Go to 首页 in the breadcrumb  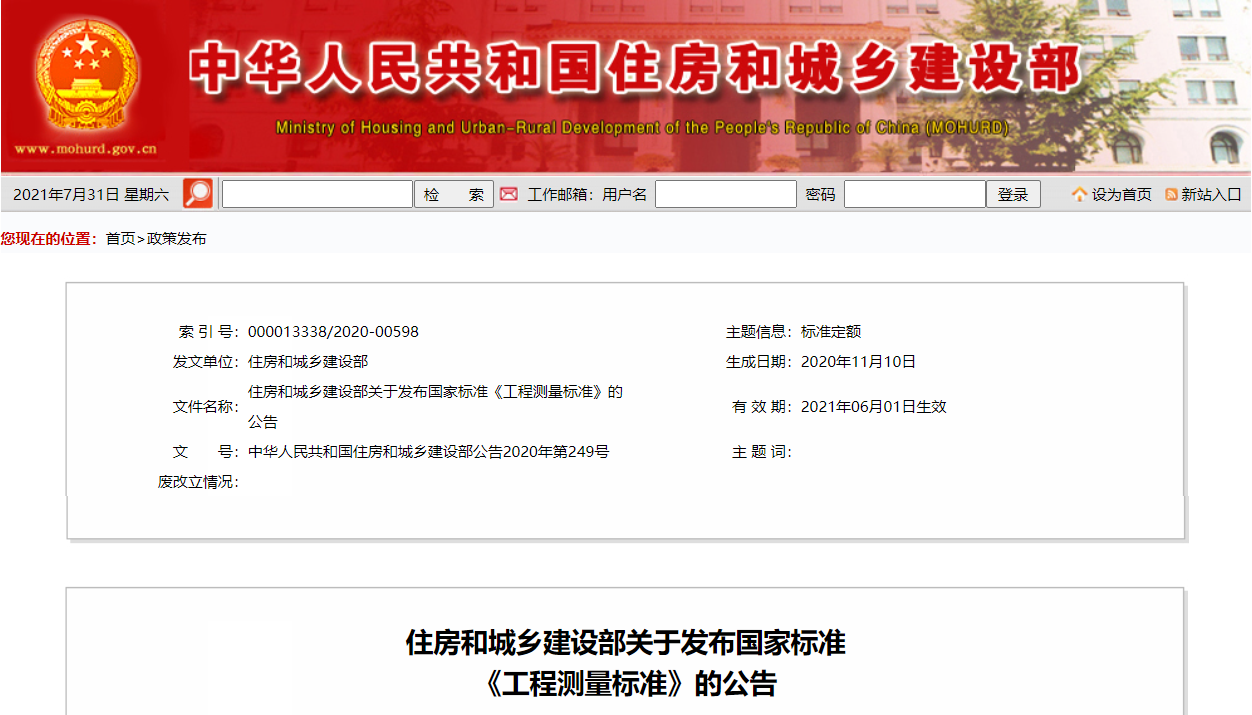[x=120, y=239]
